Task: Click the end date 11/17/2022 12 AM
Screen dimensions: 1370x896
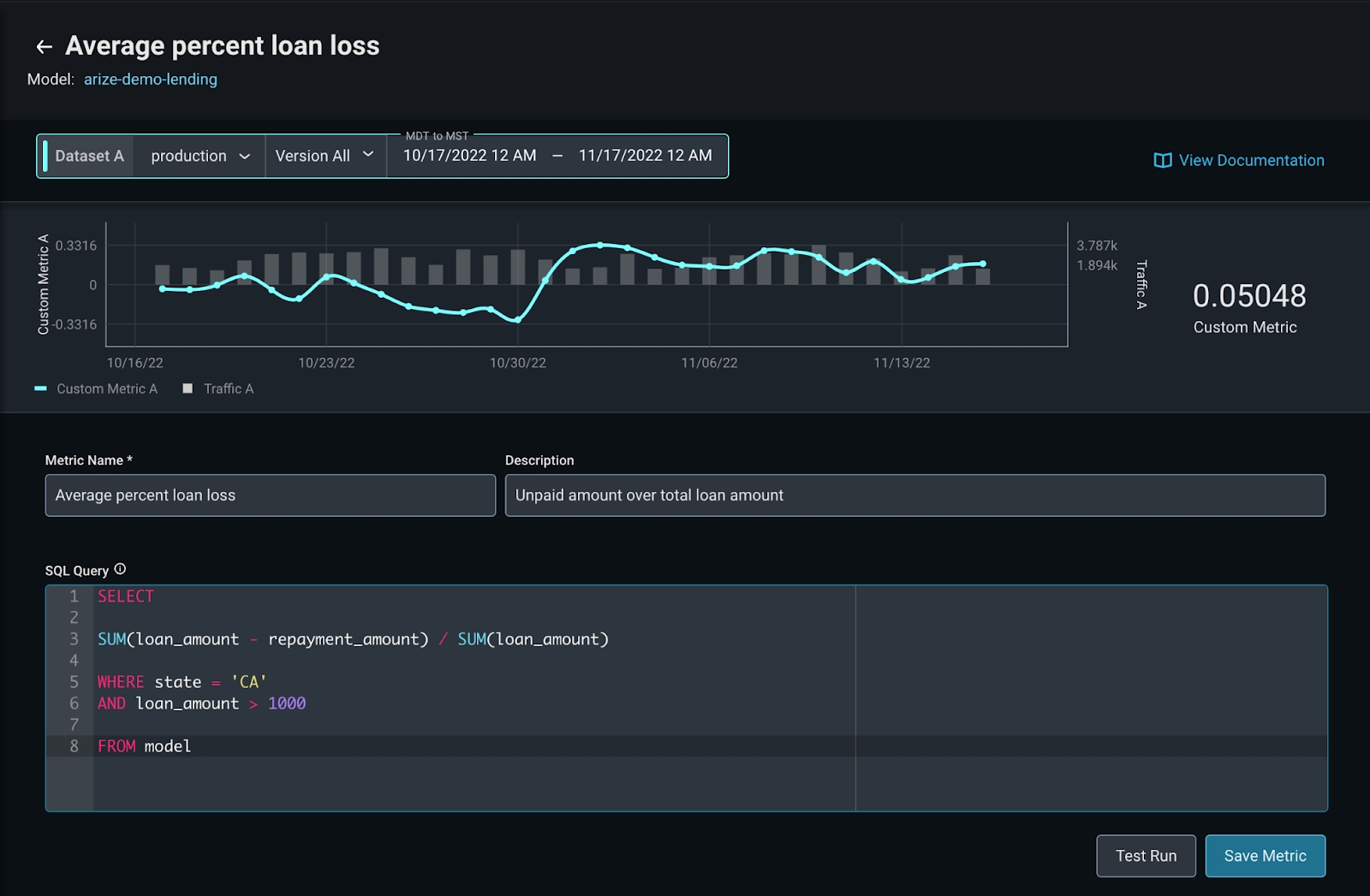Action: coord(645,156)
